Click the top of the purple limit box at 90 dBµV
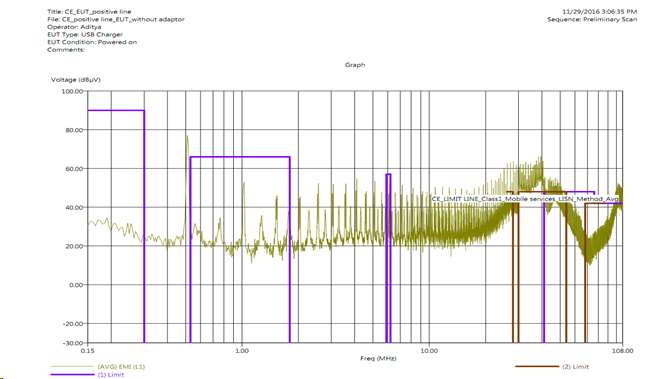 [116, 110]
